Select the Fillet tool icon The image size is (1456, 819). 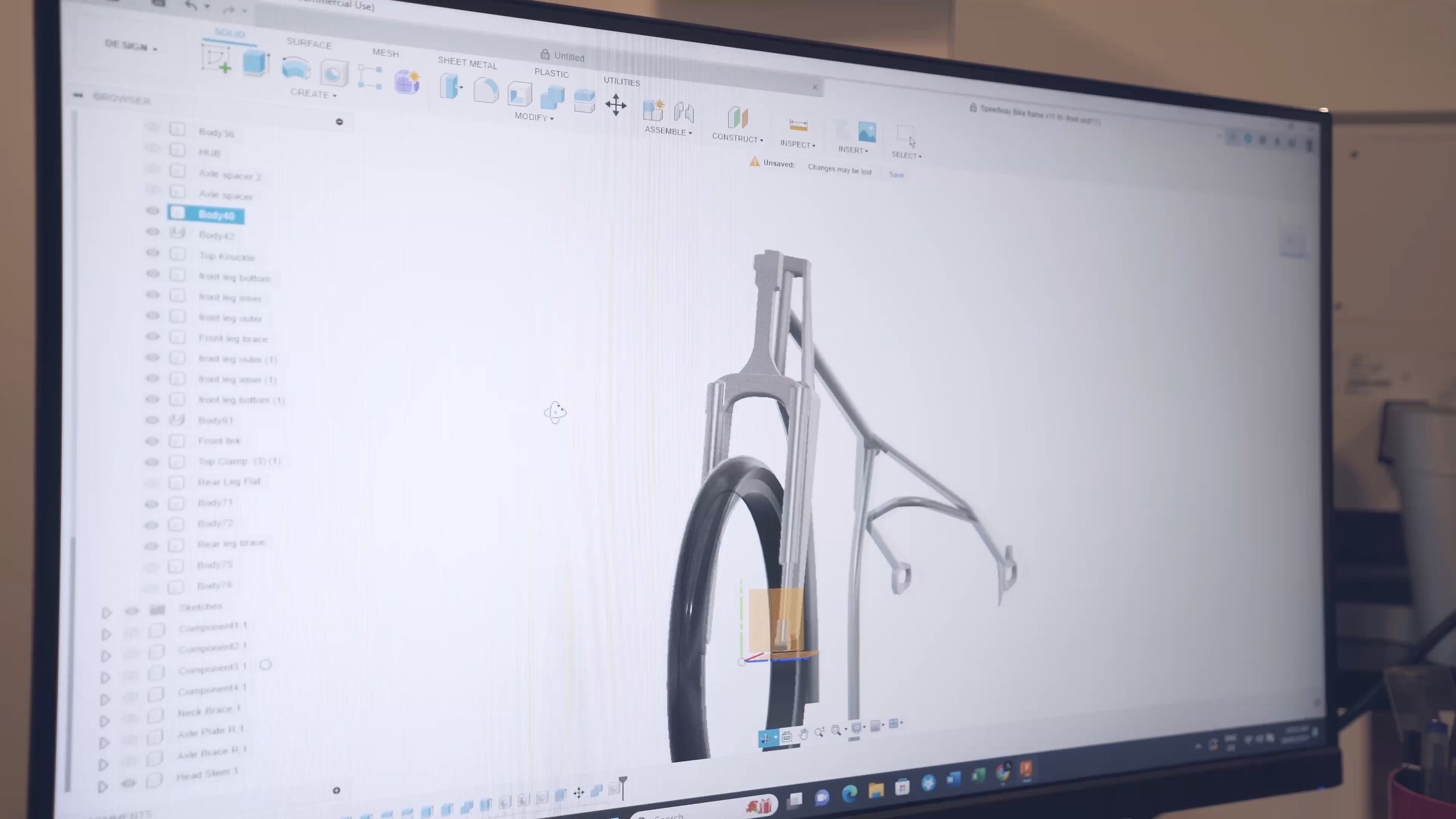pos(485,90)
